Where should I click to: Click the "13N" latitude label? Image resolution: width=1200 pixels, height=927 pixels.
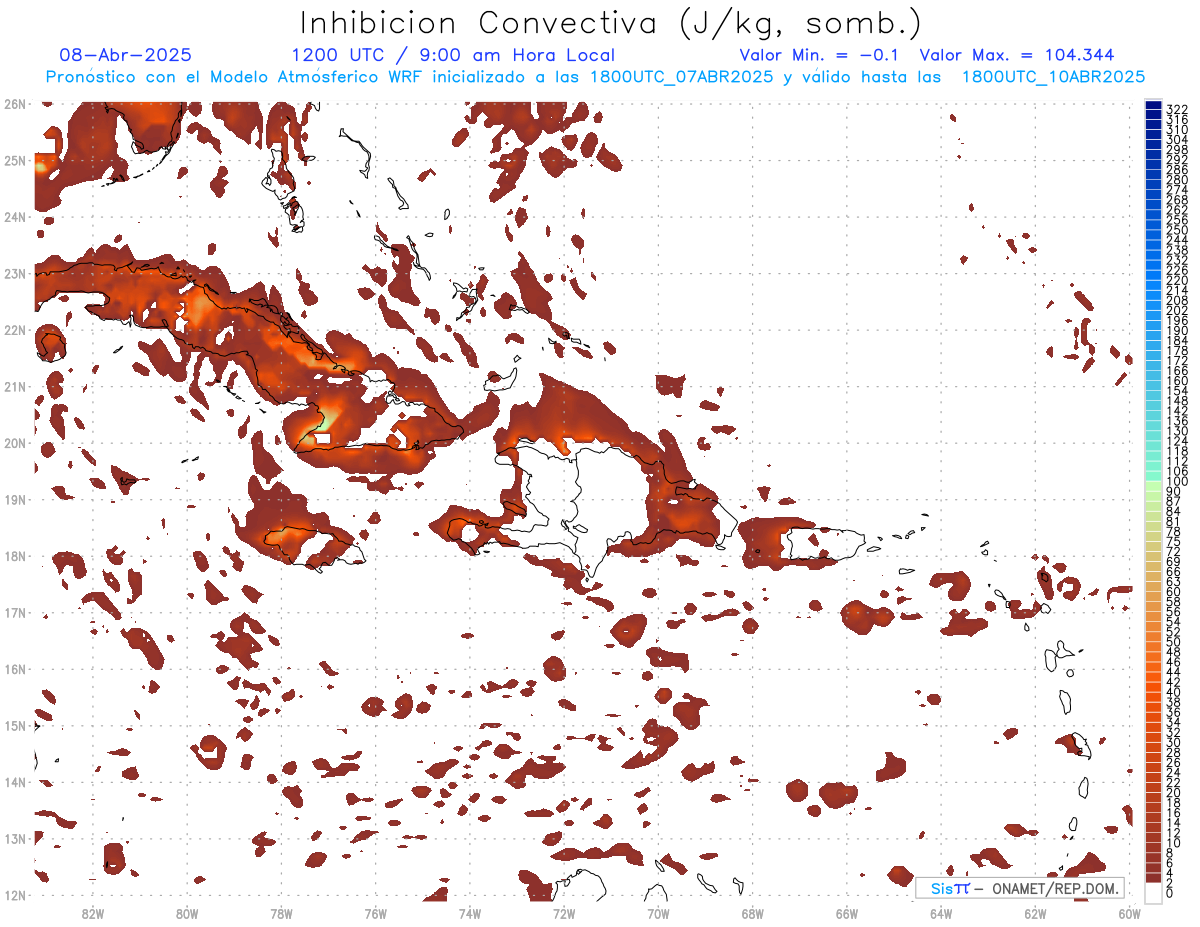pyautogui.click(x=15, y=838)
